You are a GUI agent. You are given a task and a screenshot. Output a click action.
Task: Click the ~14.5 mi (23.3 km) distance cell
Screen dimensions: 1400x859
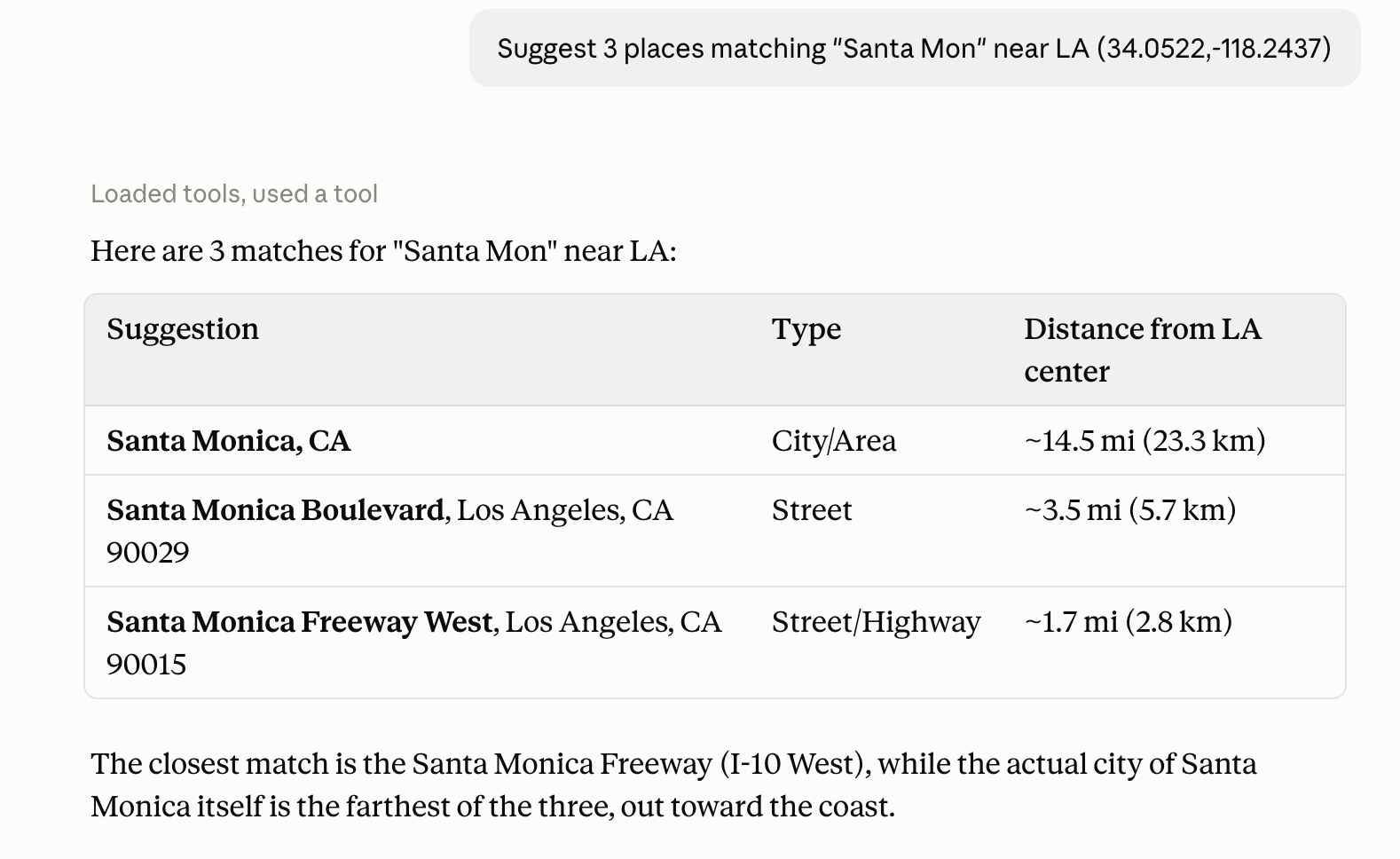(1144, 441)
